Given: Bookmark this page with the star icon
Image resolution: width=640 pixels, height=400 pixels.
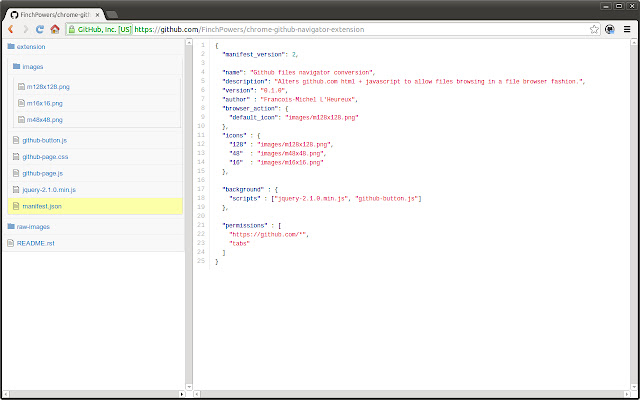Looking at the screenshot, I should tap(593, 30).
